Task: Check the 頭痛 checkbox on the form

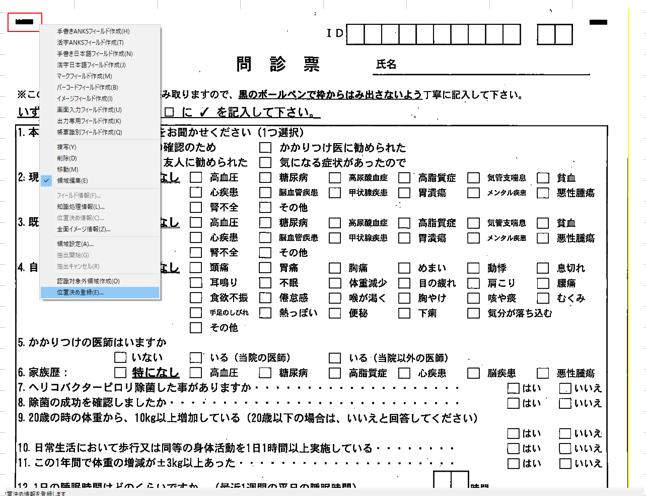Action: (196, 269)
